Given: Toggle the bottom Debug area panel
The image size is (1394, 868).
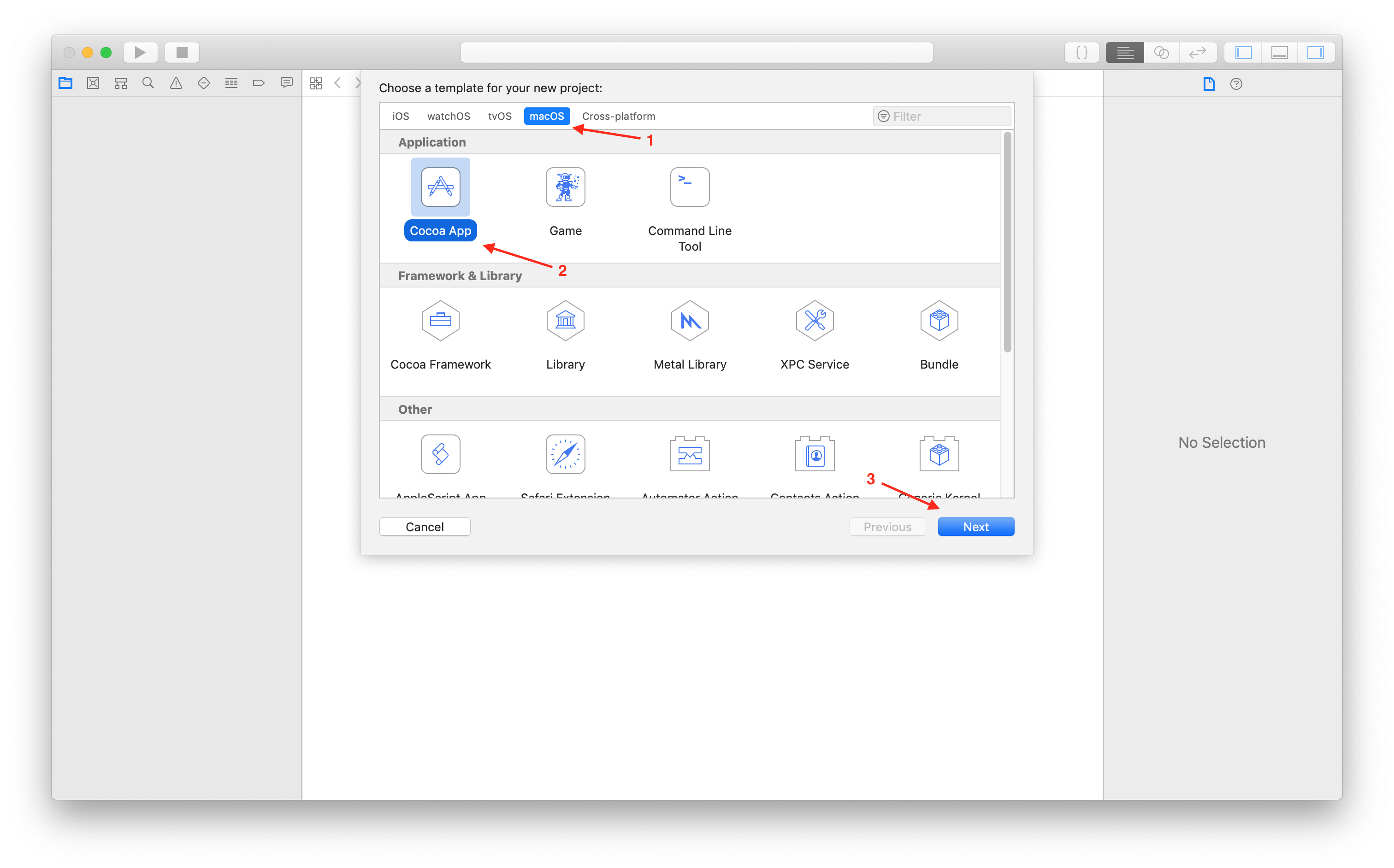Looking at the screenshot, I should pyautogui.click(x=1279, y=52).
